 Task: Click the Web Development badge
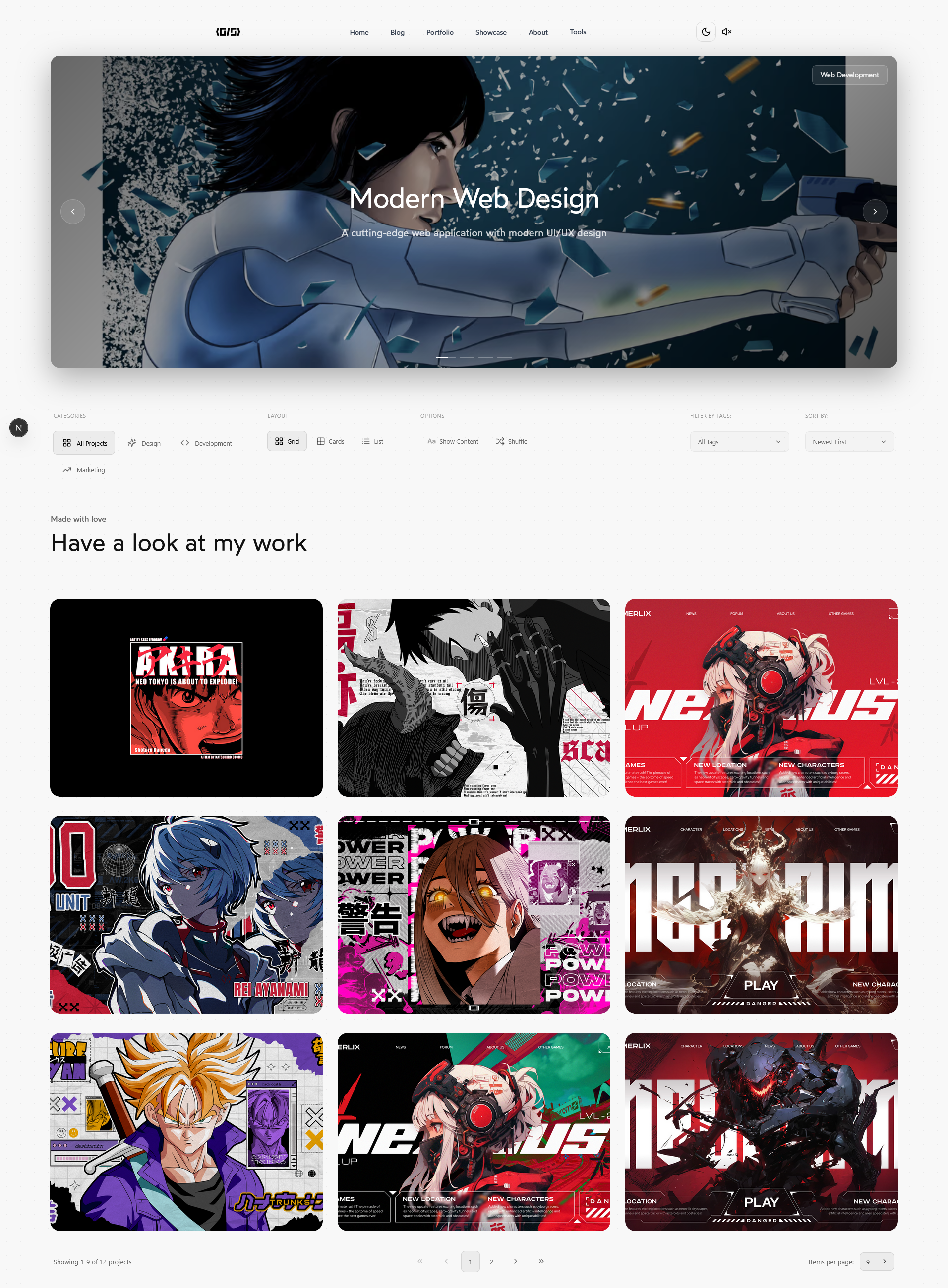coord(849,75)
